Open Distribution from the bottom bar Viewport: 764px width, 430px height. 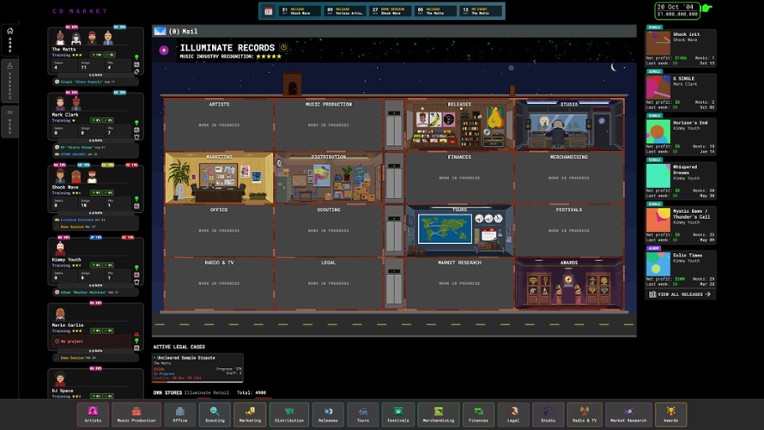pos(289,414)
